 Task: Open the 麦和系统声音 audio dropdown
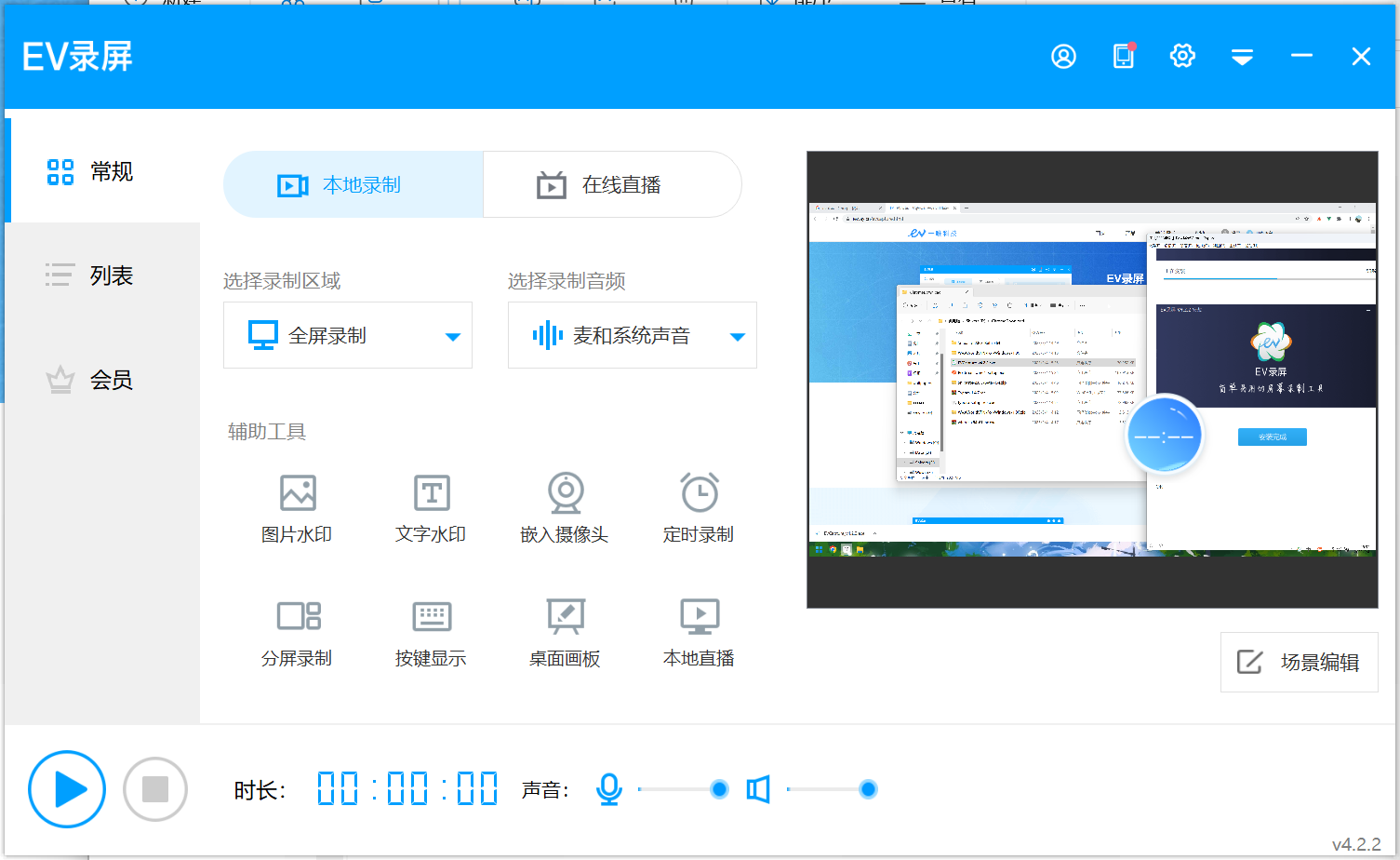[x=633, y=335]
